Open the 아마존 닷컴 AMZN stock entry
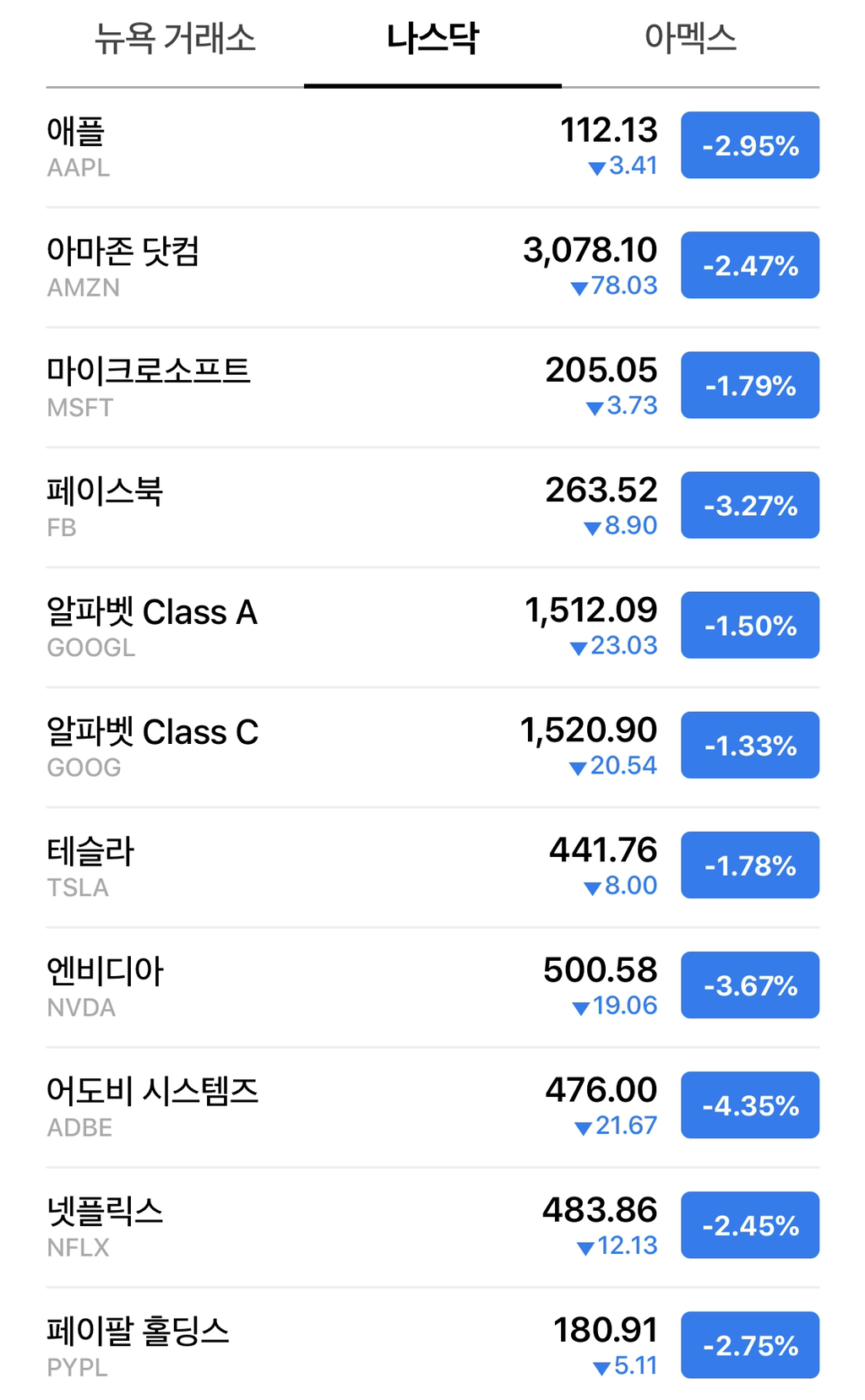The height and width of the screenshot is (1400, 865). tap(432, 267)
